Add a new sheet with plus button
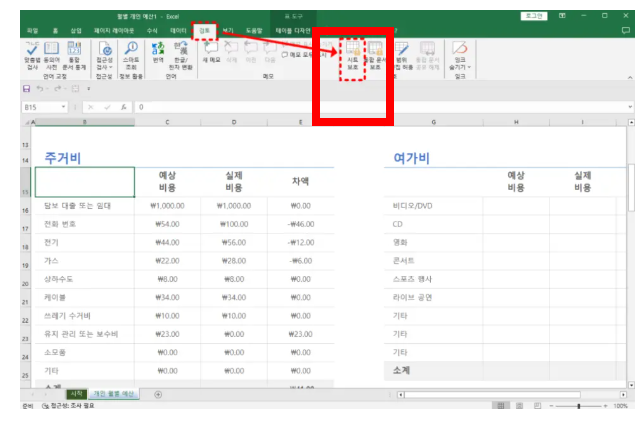Screen dimensions: 642x448 [x=158, y=394]
